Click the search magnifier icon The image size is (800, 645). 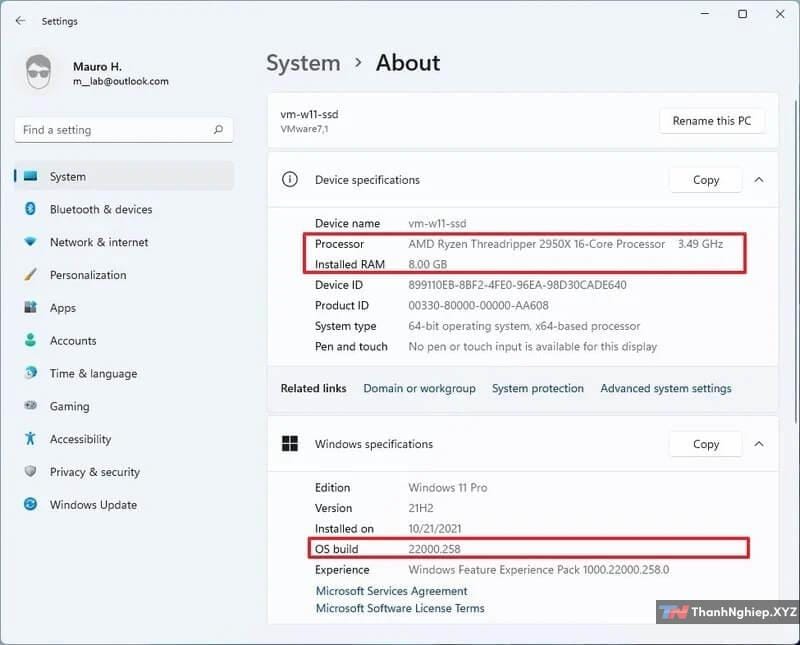pos(218,130)
